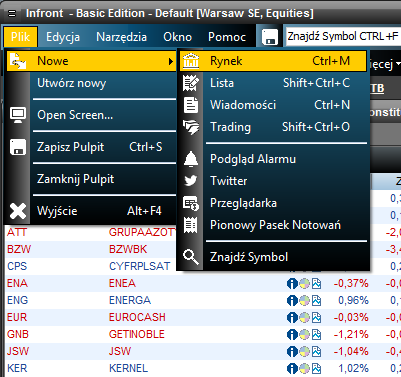The width and height of the screenshot is (401, 377).
Task: Click the application menu icon in title bar
Action: [x=12, y=14]
